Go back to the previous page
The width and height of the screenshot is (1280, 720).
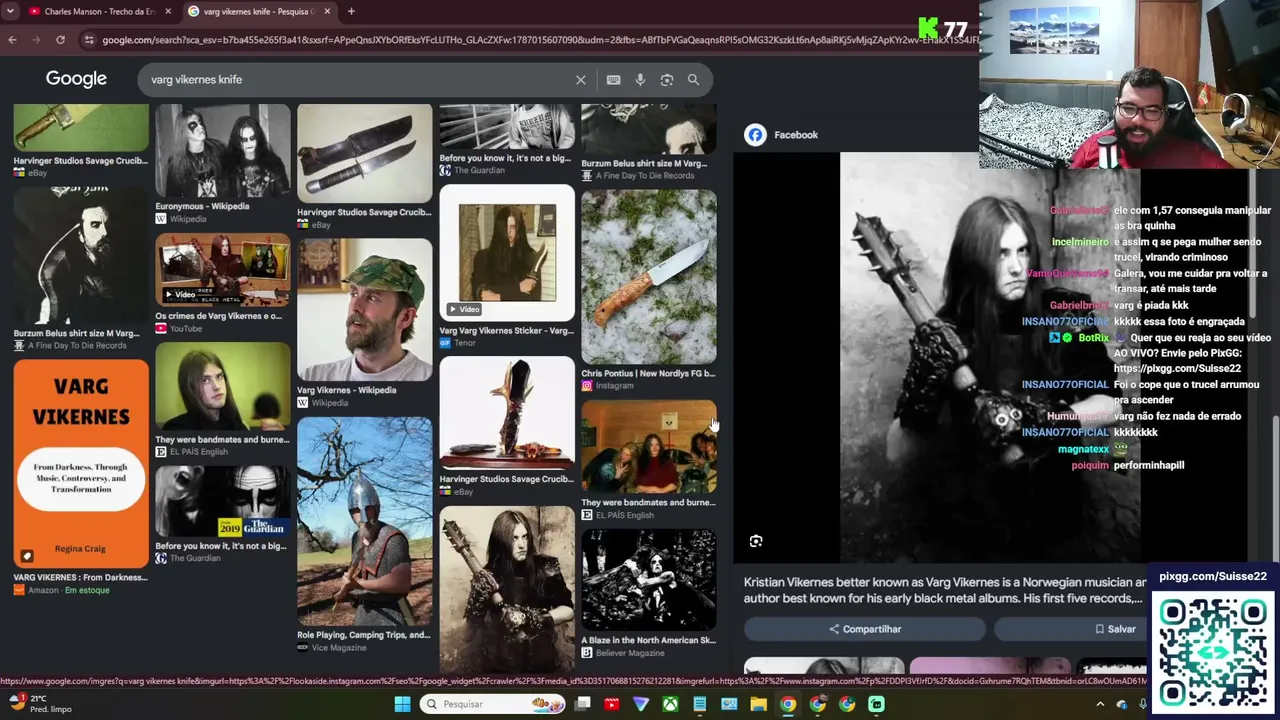pyautogui.click(x=12, y=40)
